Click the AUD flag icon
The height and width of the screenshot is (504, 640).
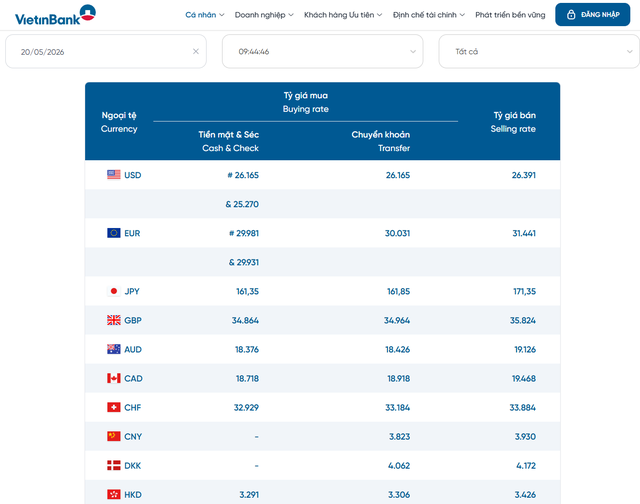[113, 349]
